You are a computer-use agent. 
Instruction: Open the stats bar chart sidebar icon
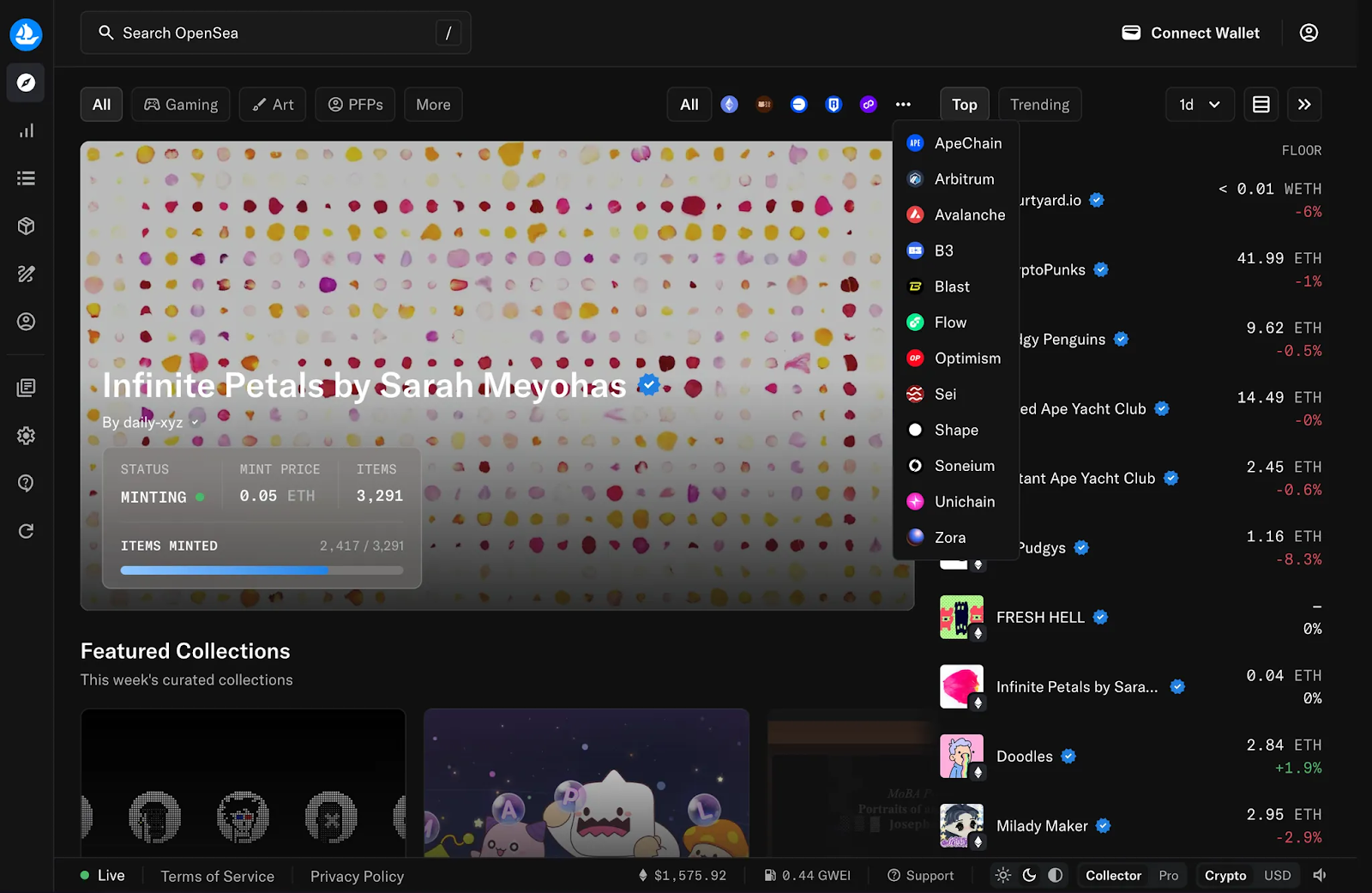[27, 130]
